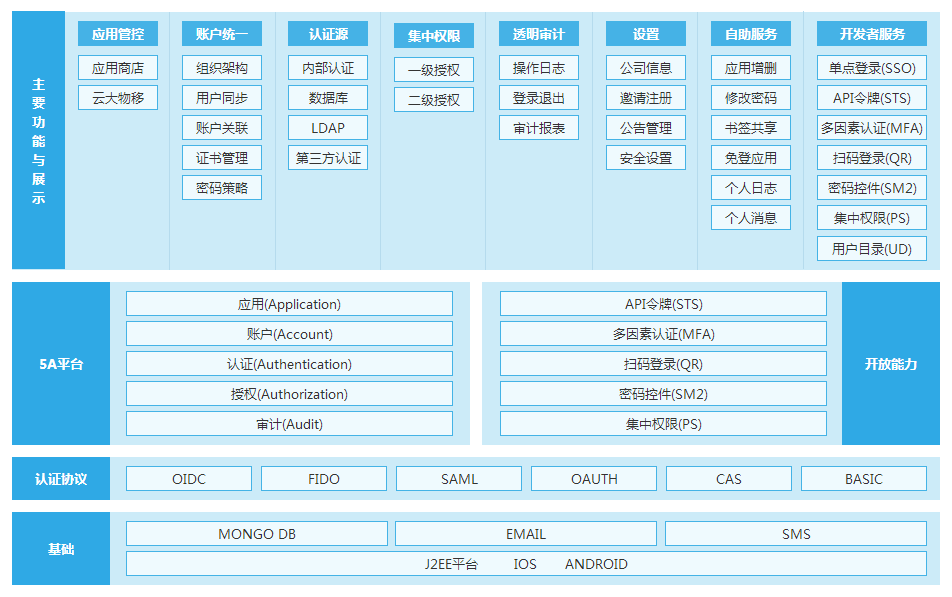Switch to the 透明审计 tab
952x597 pixels.
538,33
